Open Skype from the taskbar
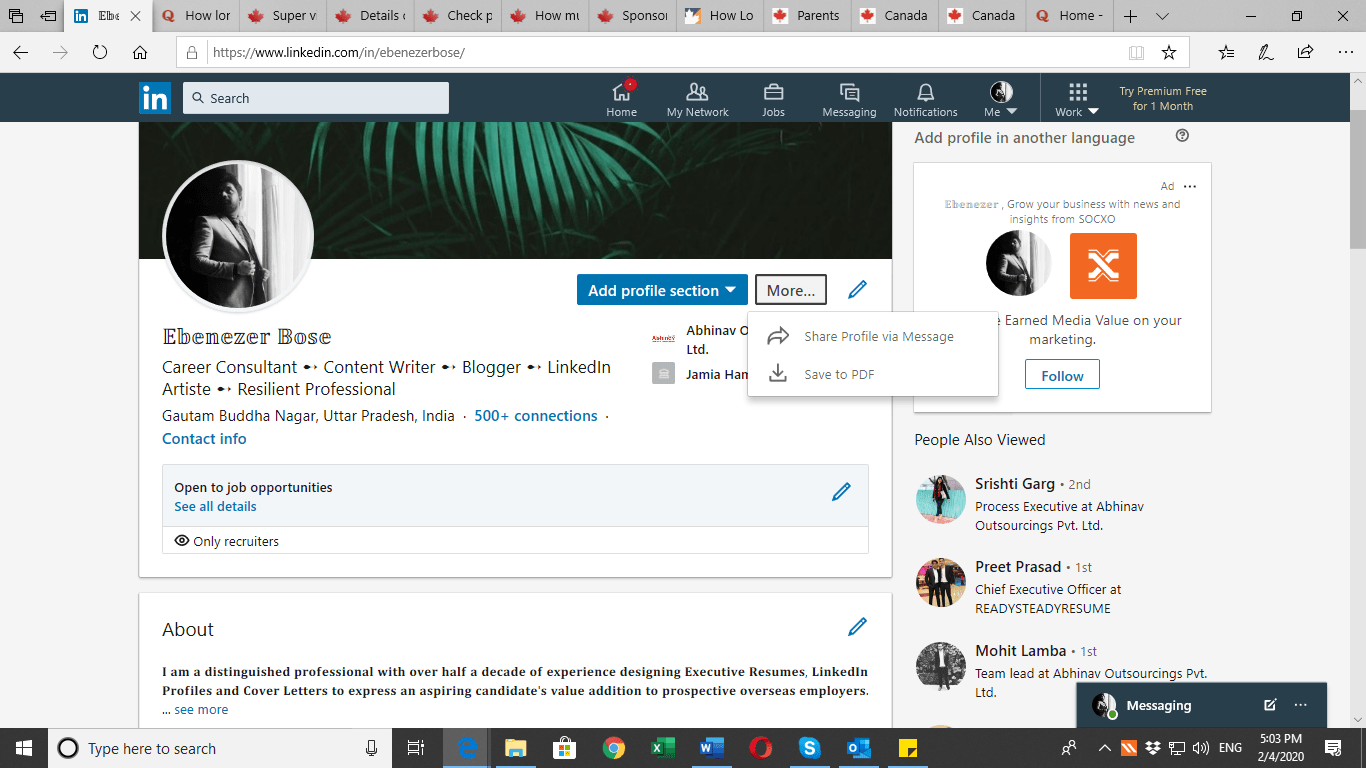Image resolution: width=1366 pixels, height=768 pixels. 809,748
